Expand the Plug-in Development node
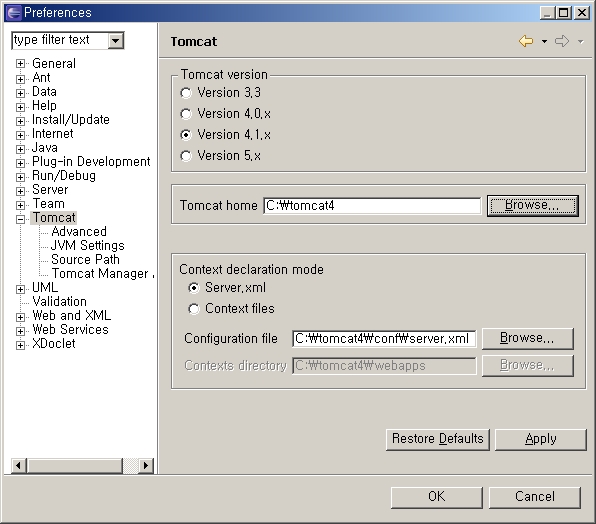Image resolution: width=596 pixels, height=524 pixels. 21,163
